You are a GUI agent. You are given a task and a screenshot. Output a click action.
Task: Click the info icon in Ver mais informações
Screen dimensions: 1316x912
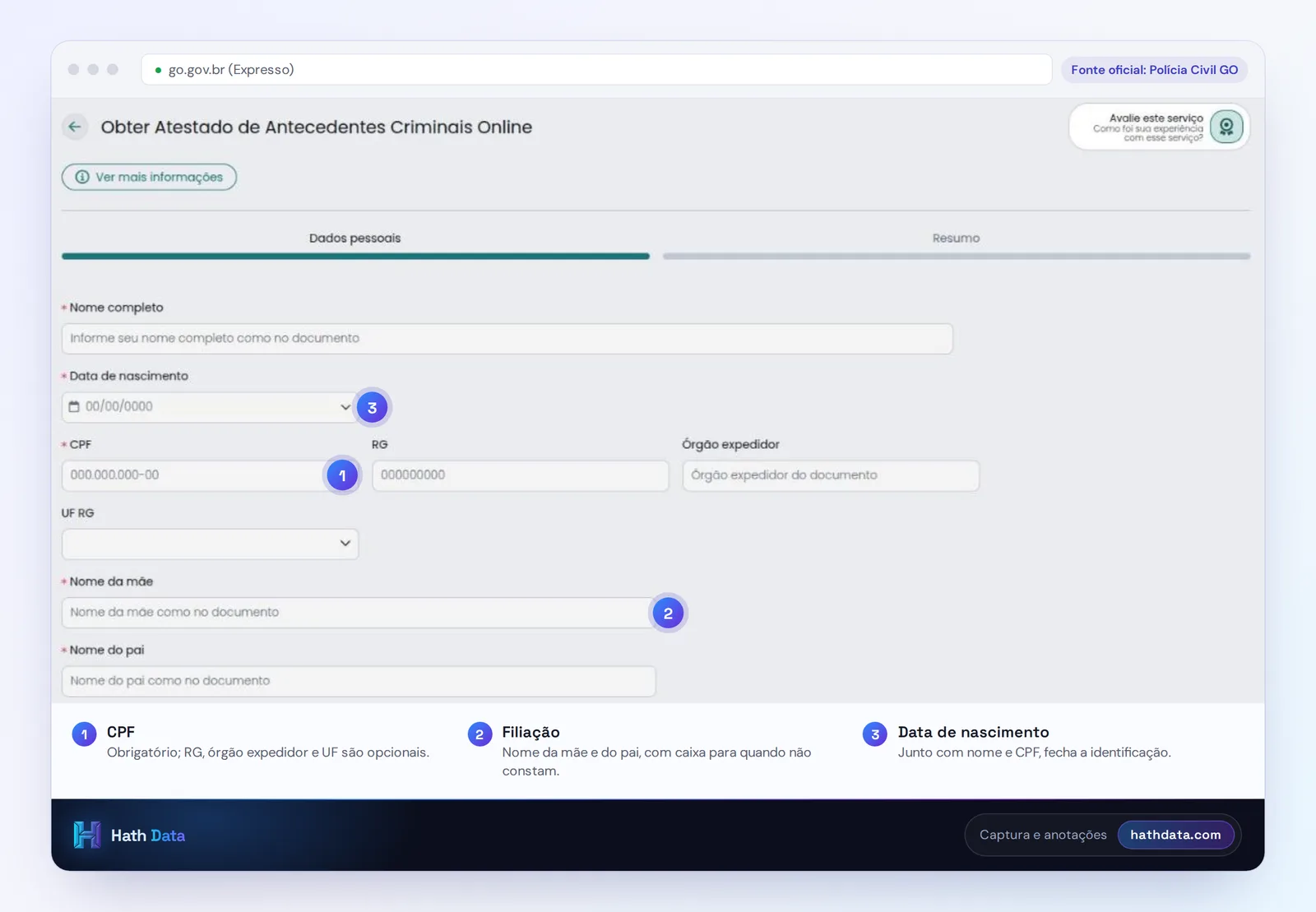tap(82, 177)
